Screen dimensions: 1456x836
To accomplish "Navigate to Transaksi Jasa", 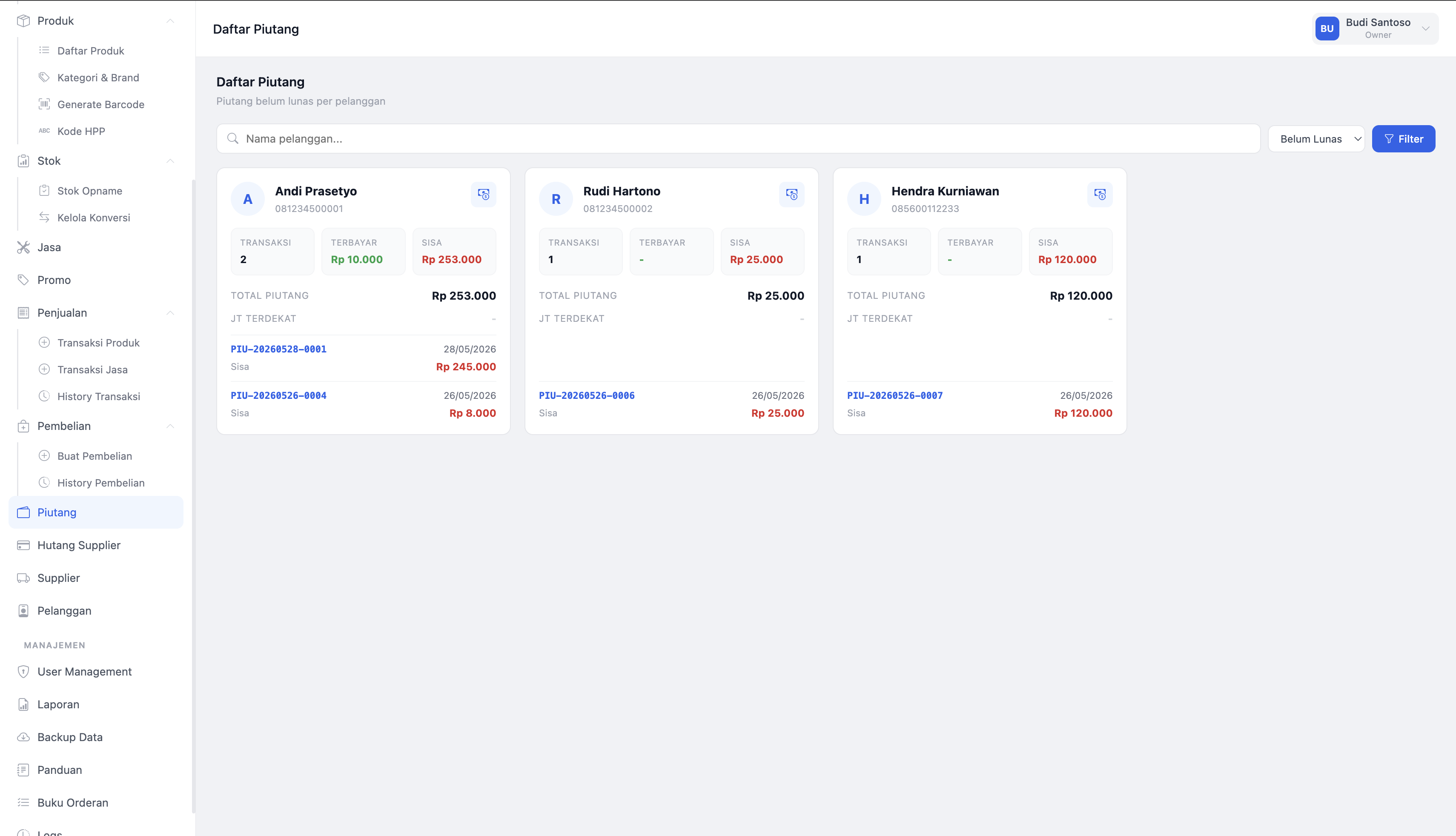I will pyautogui.click(x=92, y=370).
